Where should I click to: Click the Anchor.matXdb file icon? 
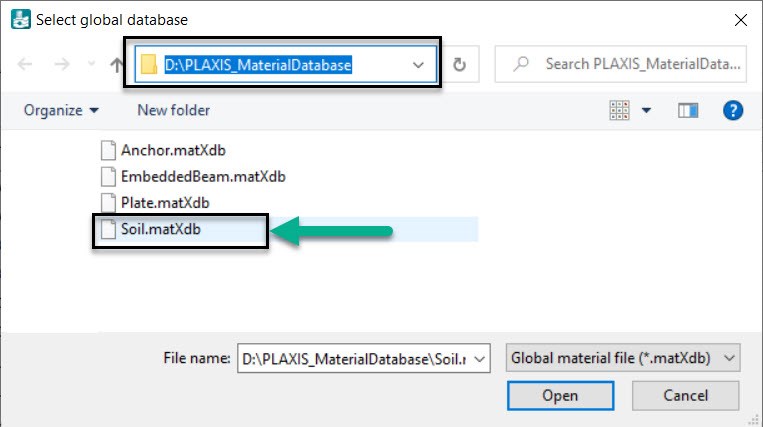coord(108,151)
